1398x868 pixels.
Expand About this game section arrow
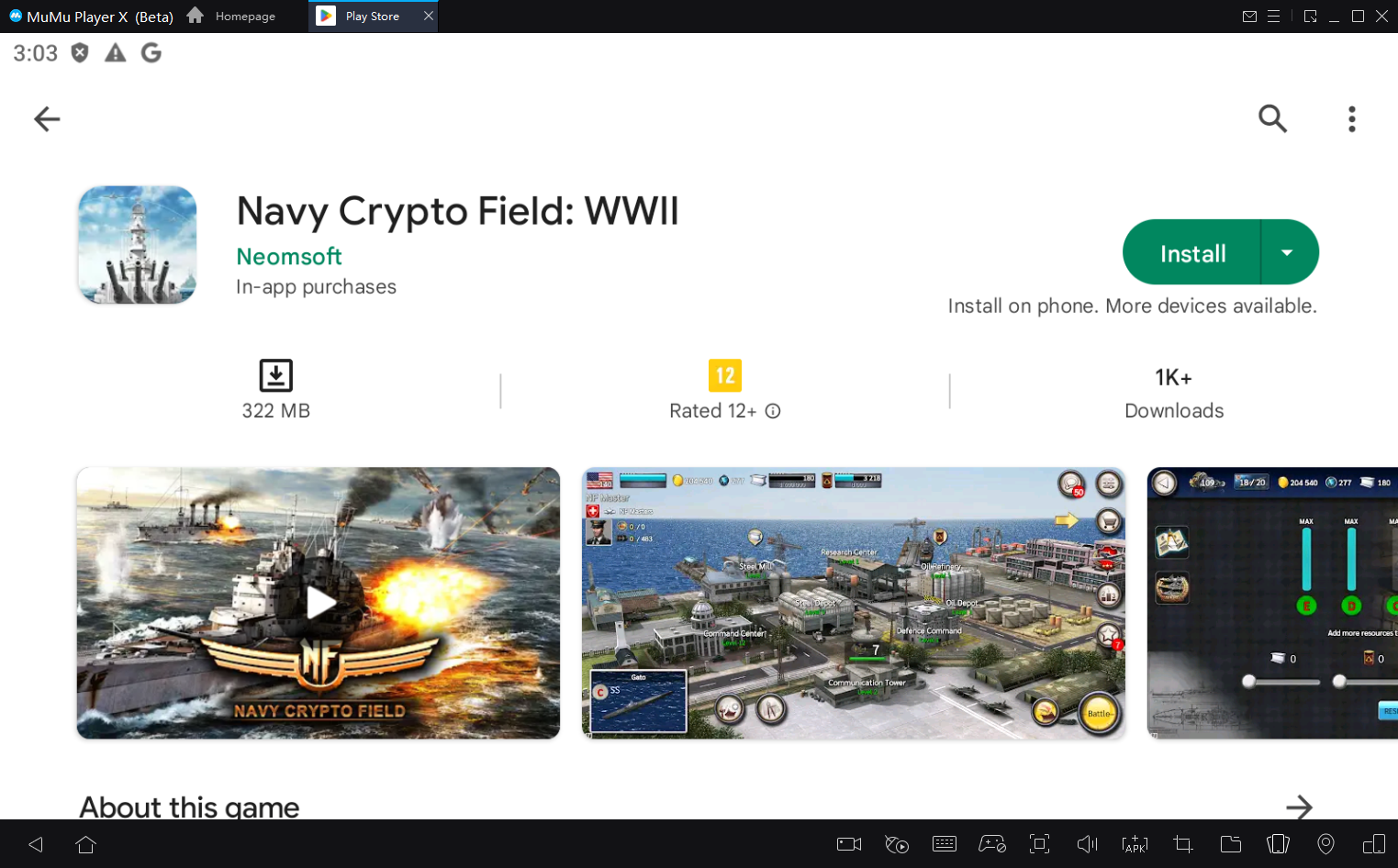click(x=1298, y=807)
